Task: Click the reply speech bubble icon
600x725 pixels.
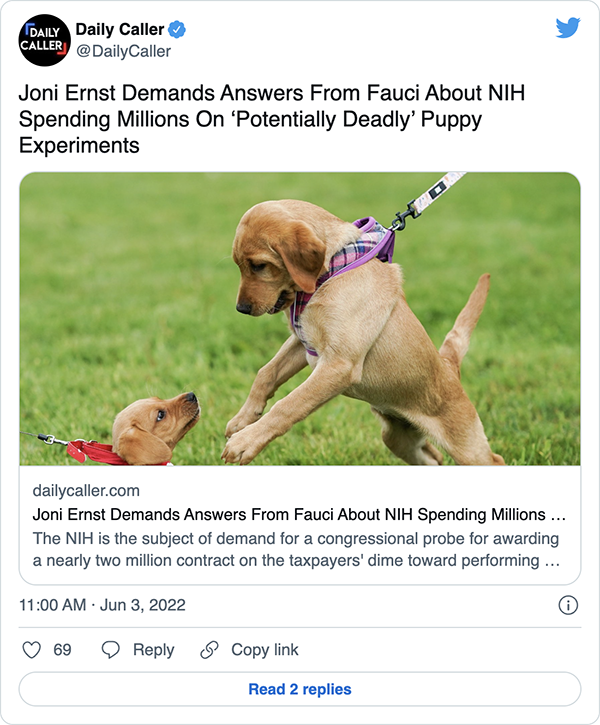Action: 111,650
